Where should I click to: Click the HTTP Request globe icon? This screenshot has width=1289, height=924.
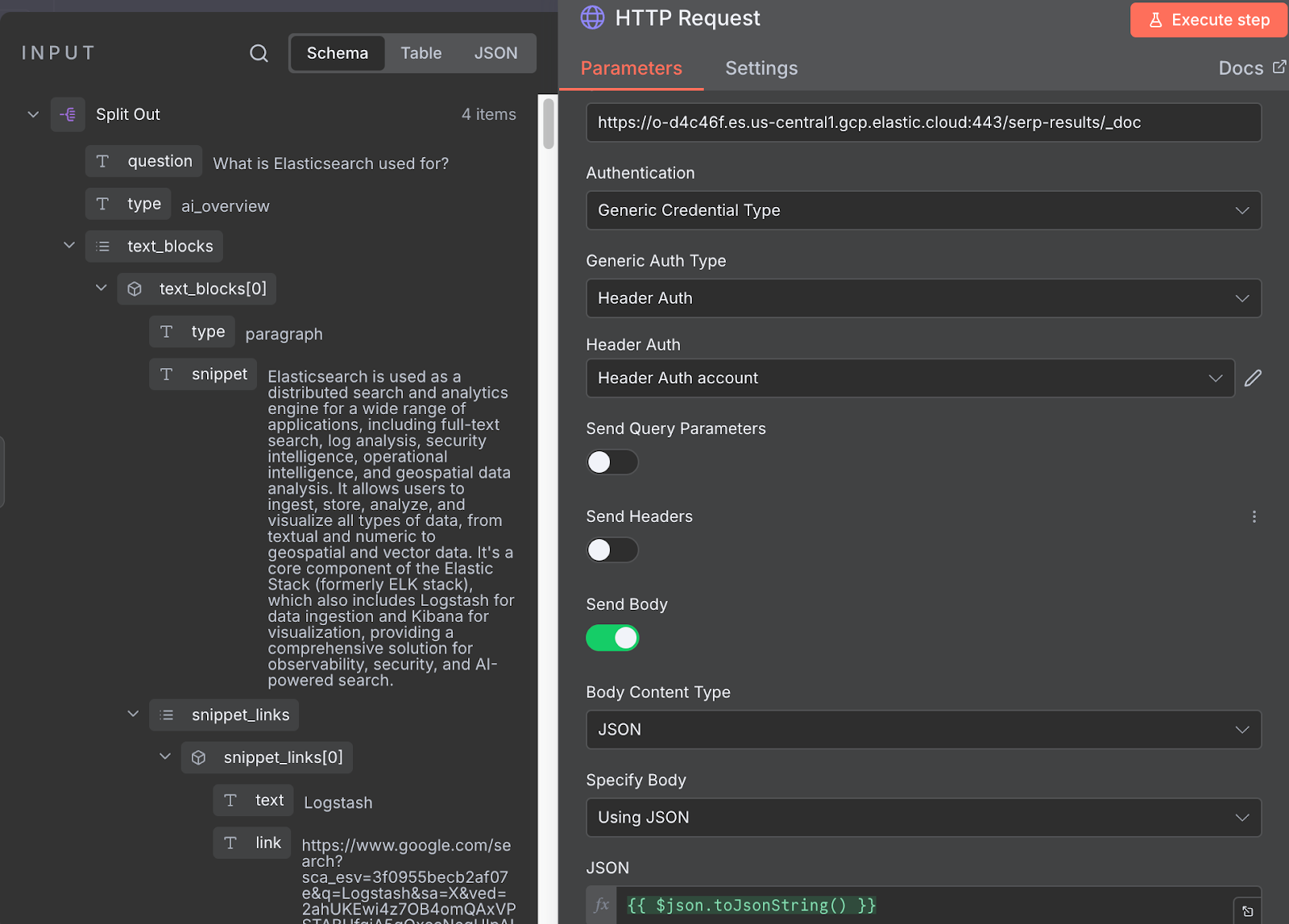tap(592, 18)
